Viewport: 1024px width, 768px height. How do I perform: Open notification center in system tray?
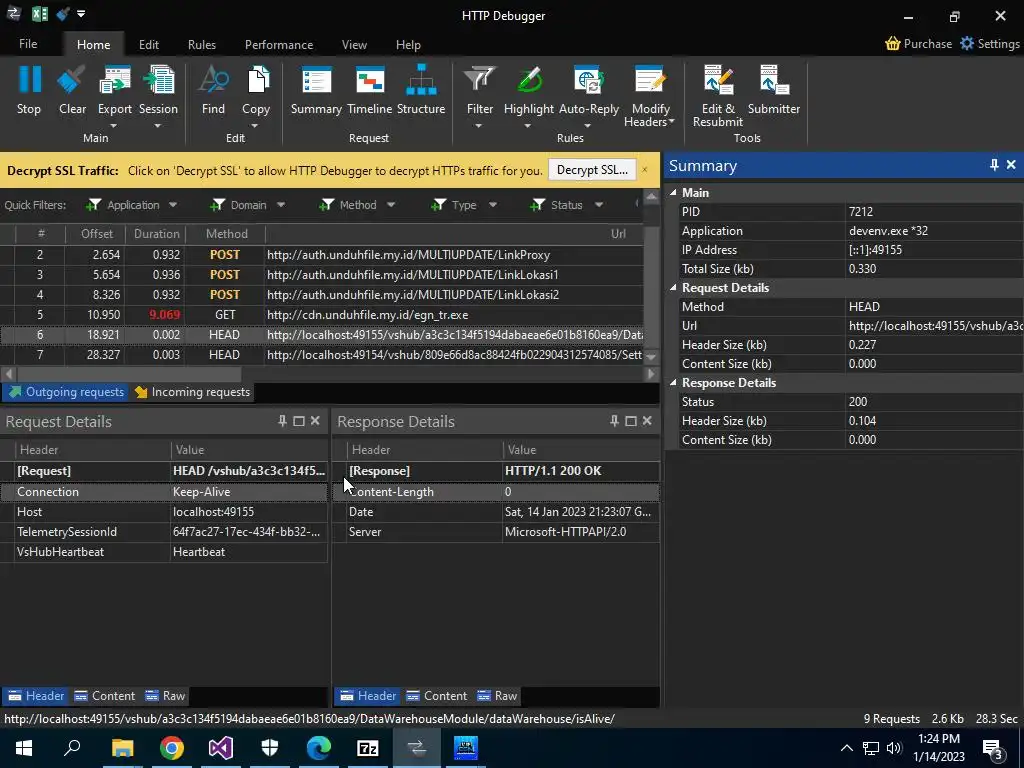click(993, 748)
